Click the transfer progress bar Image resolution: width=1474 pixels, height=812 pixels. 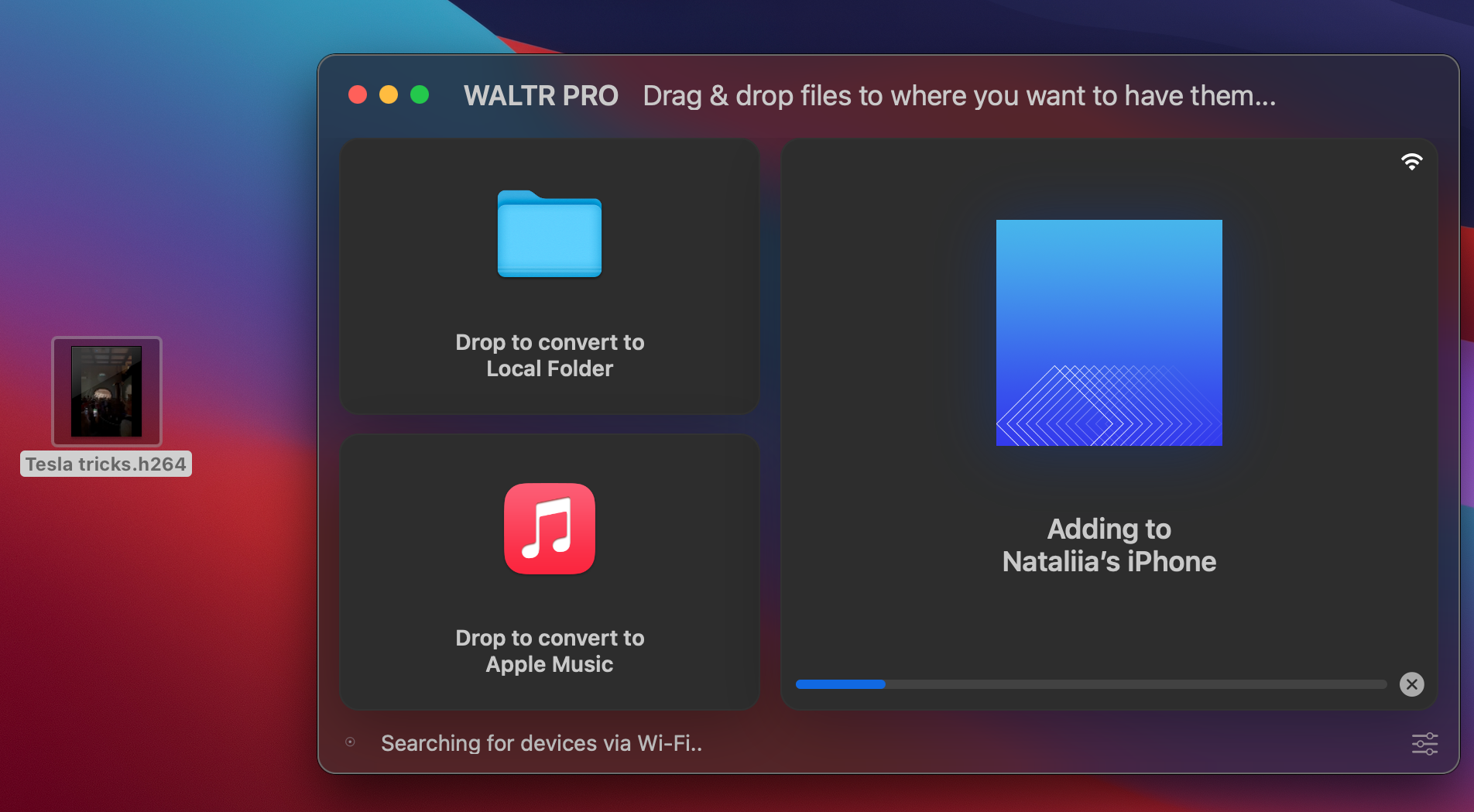1091,684
